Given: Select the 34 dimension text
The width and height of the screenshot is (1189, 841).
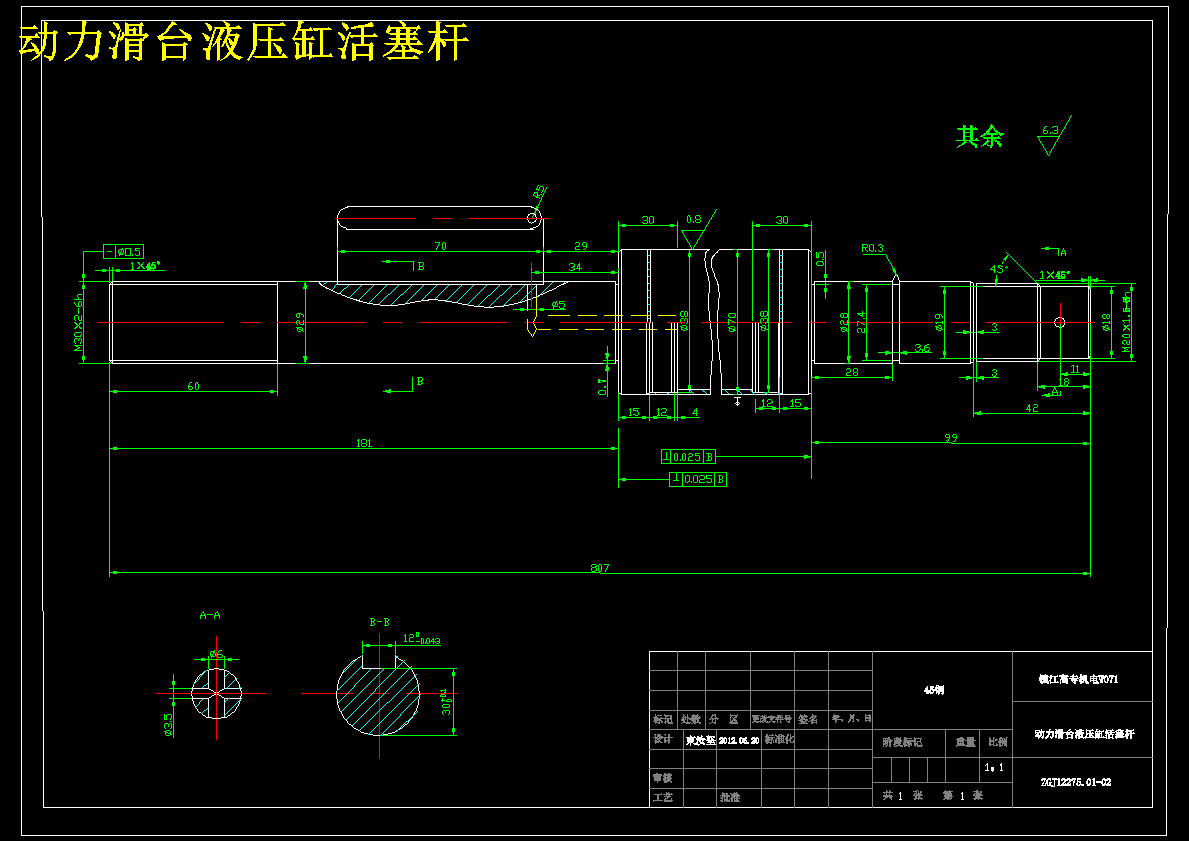Looking at the screenshot, I should (x=575, y=267).
